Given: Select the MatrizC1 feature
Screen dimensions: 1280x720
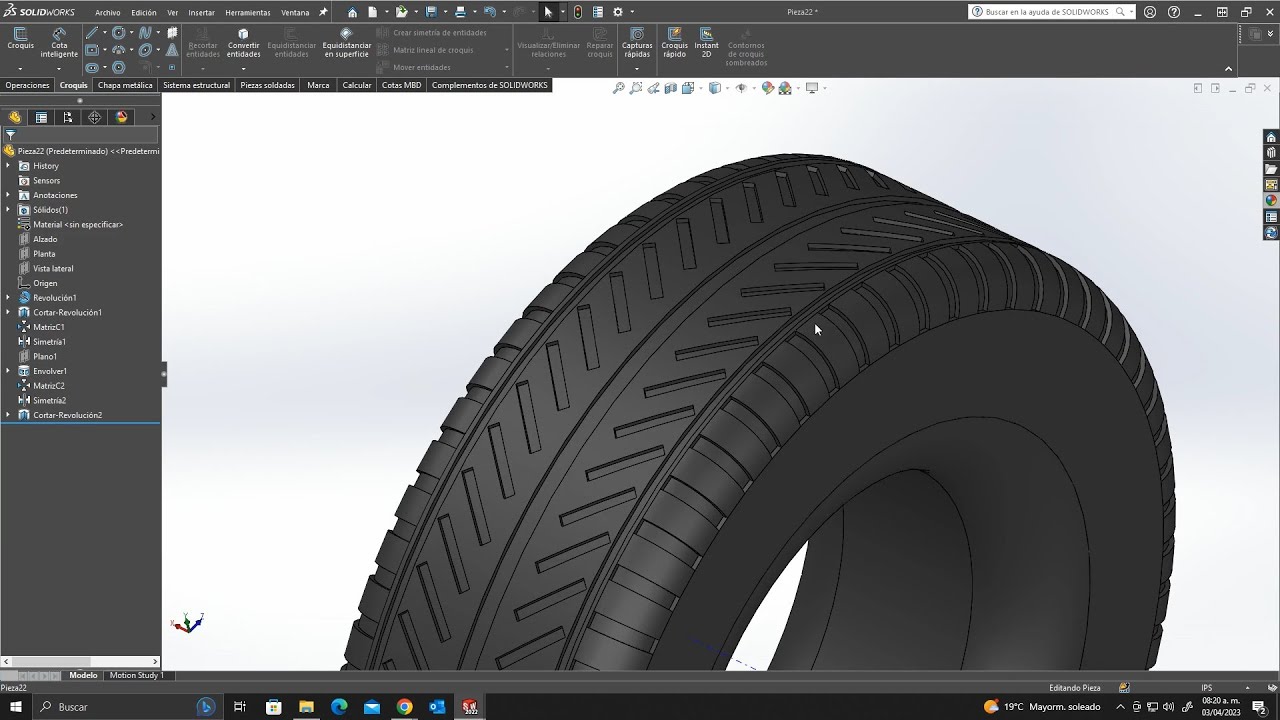Looking at the screenshot, I should (x=48, y=327).
